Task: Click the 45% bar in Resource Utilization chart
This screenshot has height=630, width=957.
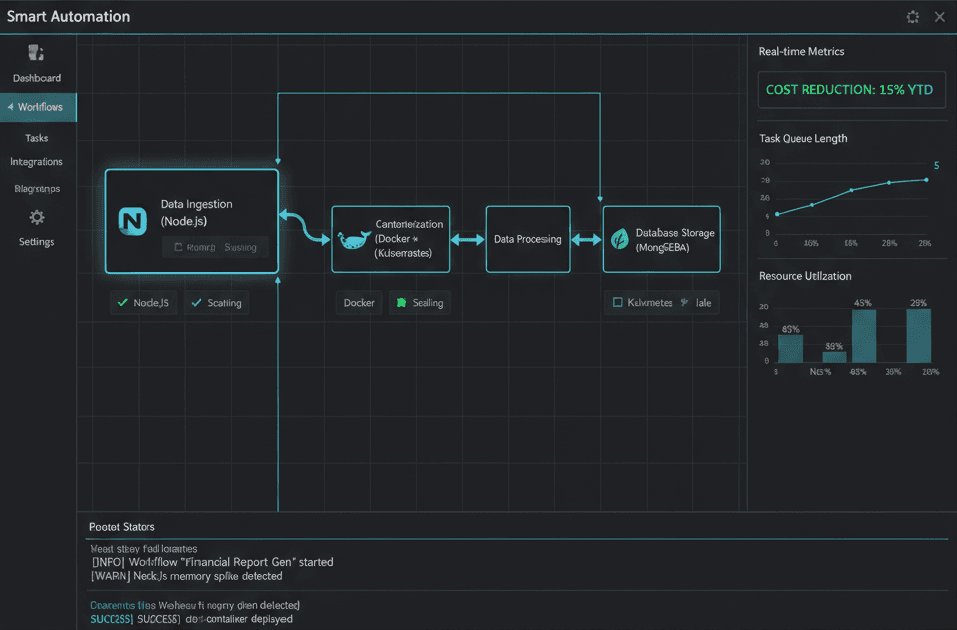Action: tap(862, 335)
